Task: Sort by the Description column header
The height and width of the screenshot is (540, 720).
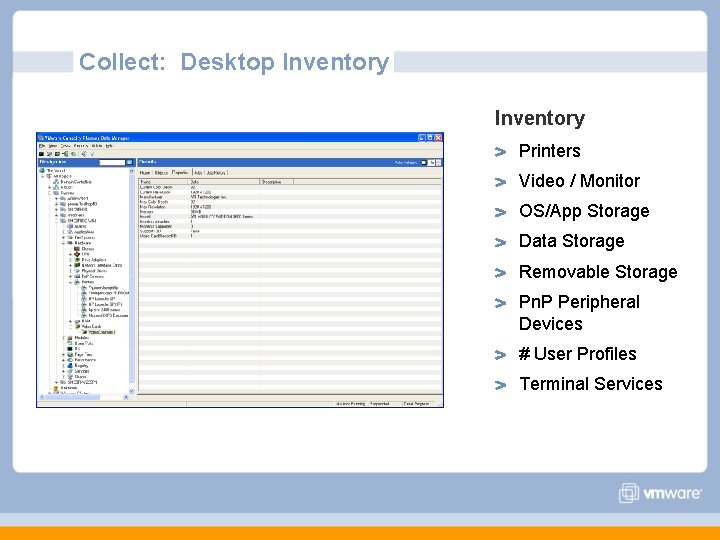Action: [276, 182]
